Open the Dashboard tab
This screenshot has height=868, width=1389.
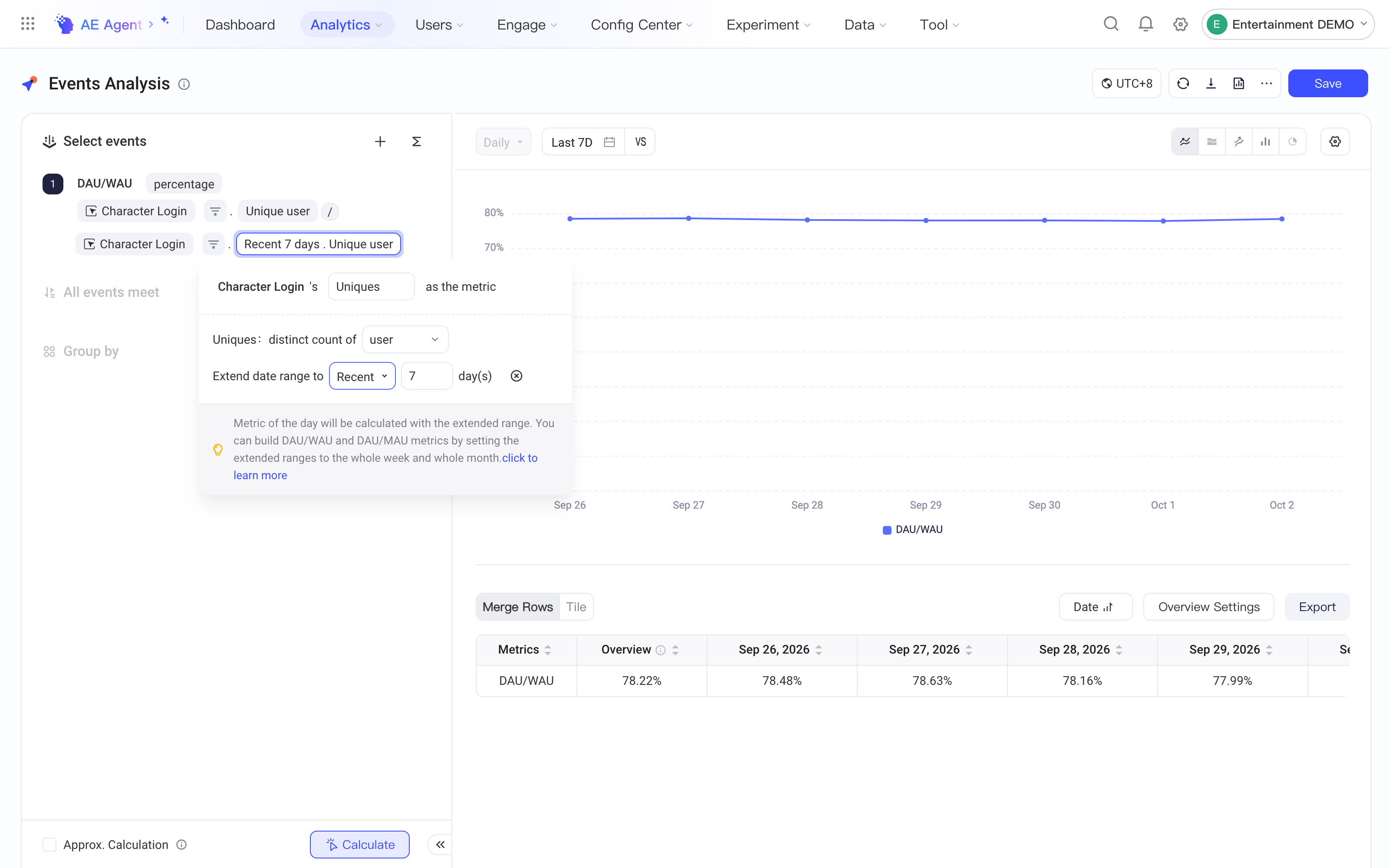240,24
